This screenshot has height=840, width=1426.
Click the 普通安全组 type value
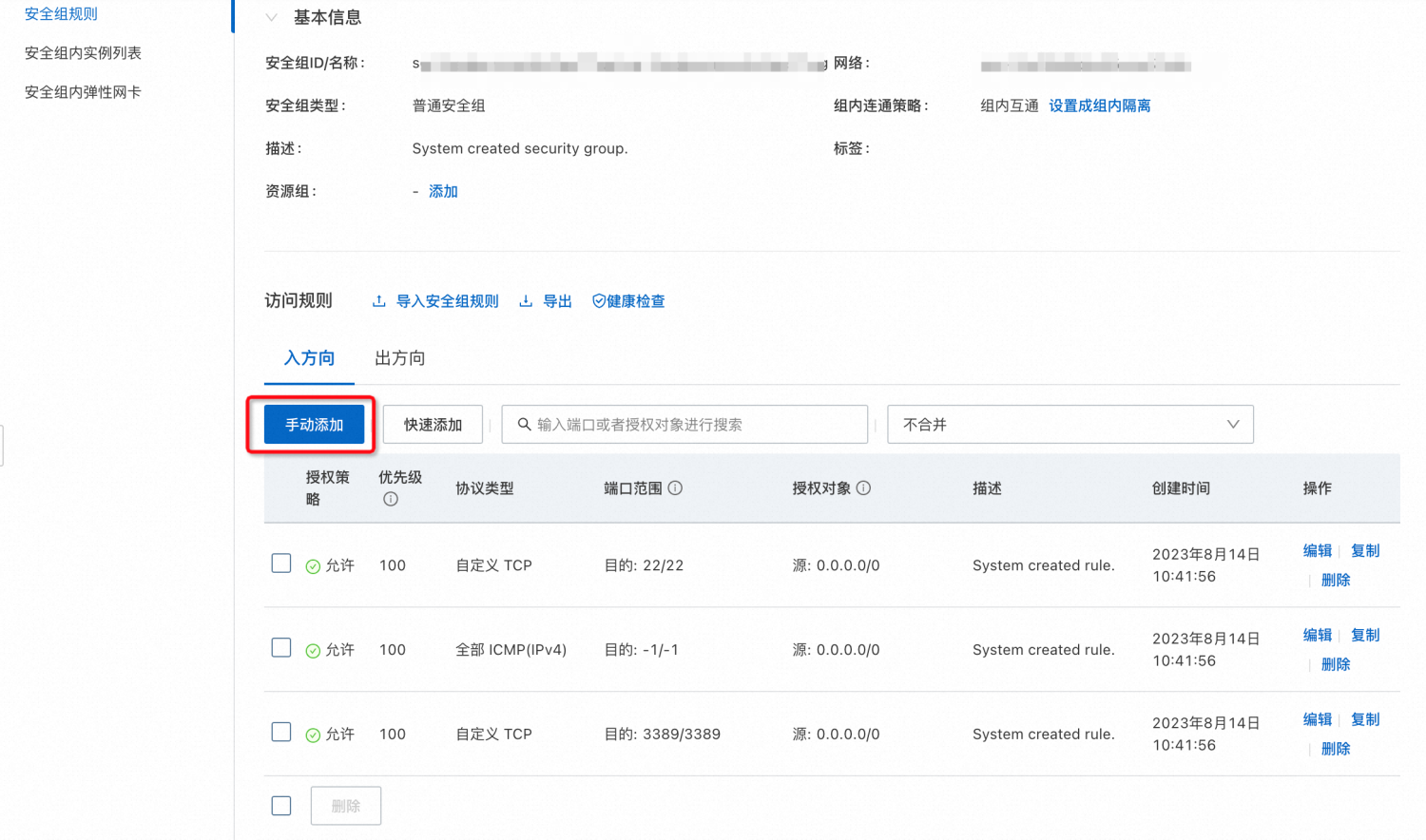[x=449, y=105]
